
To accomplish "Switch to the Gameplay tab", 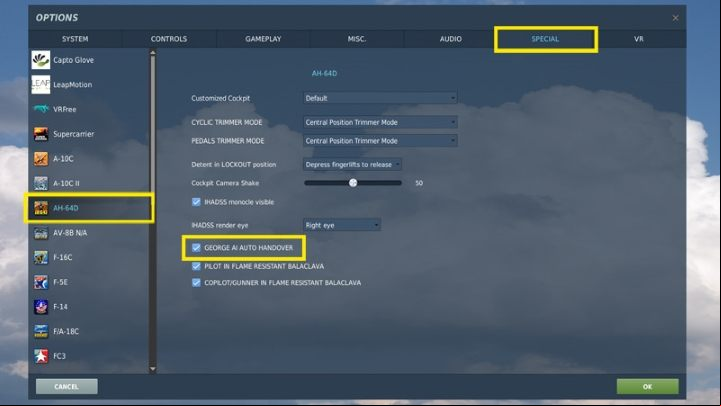I will point(263,39).
